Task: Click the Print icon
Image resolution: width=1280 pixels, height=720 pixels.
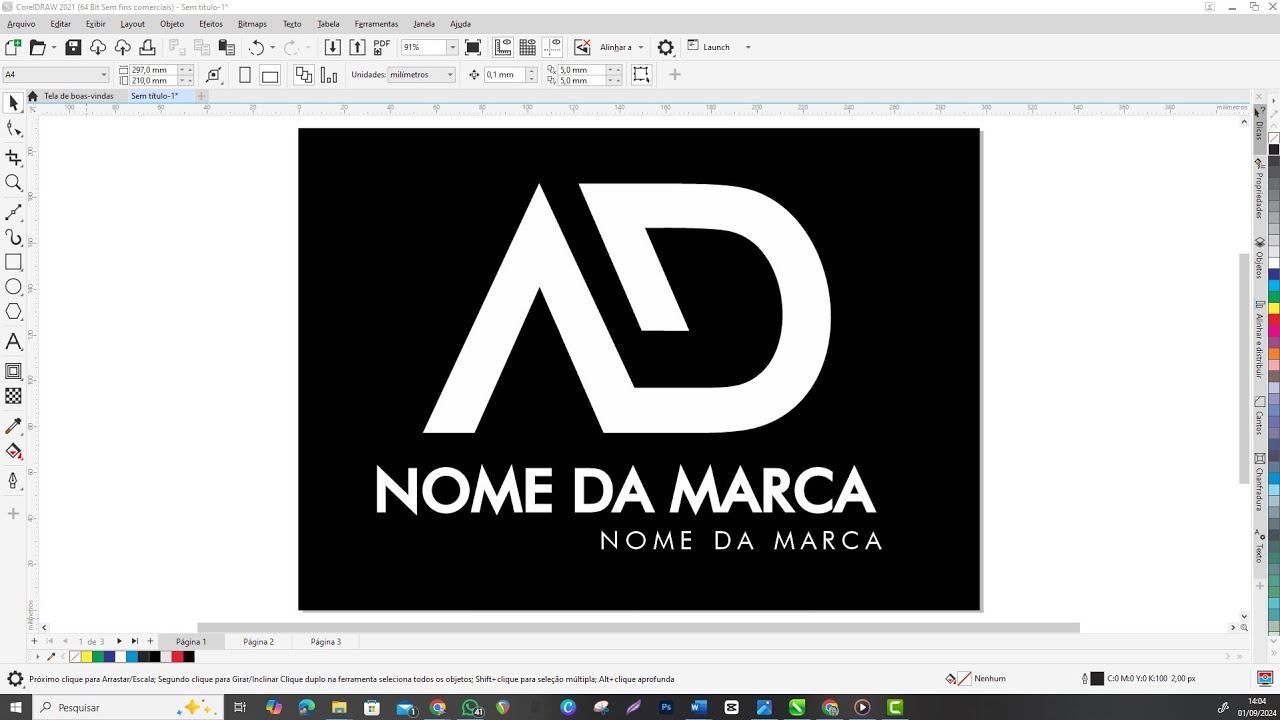Action: point(147,47)
